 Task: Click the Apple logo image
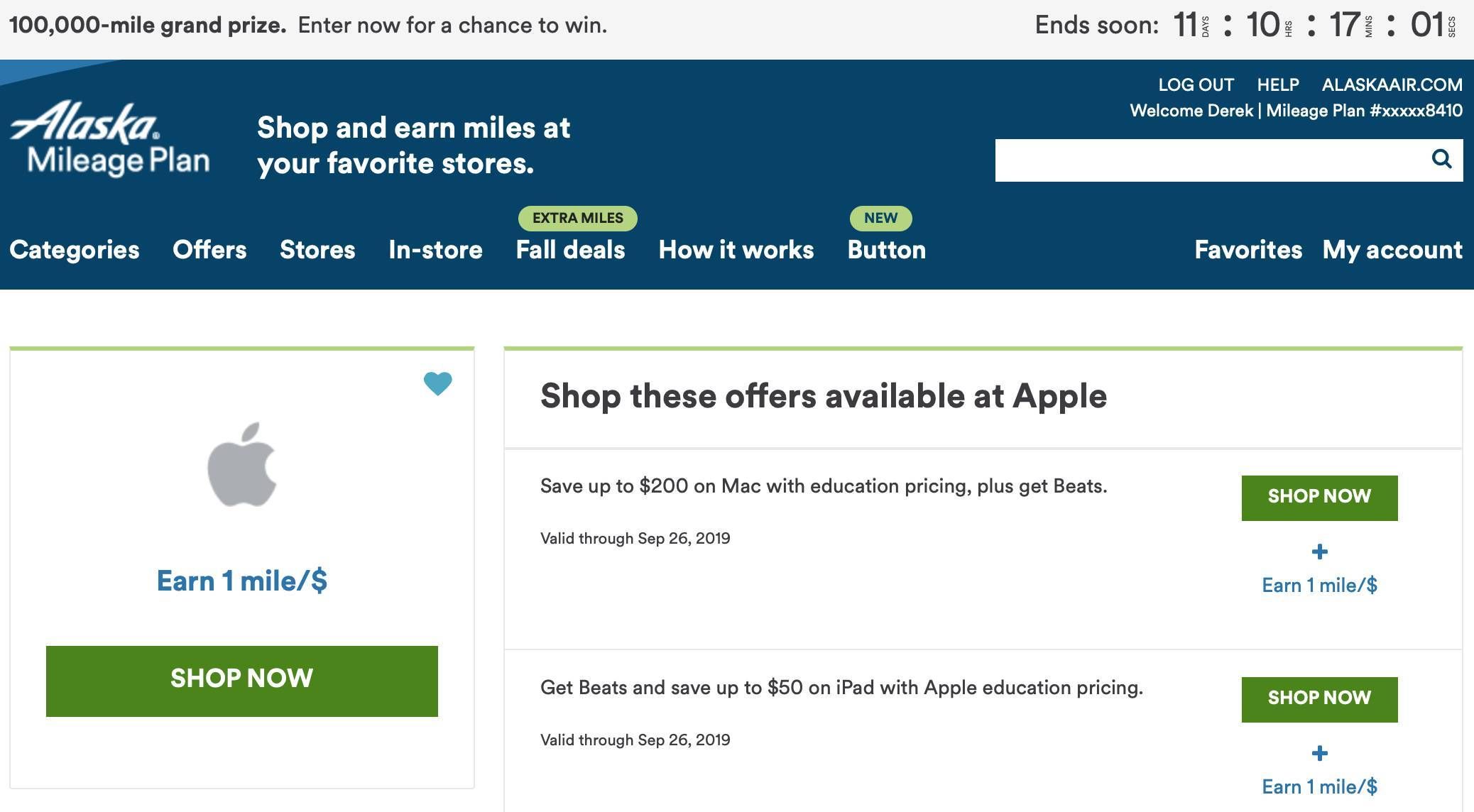242,465
